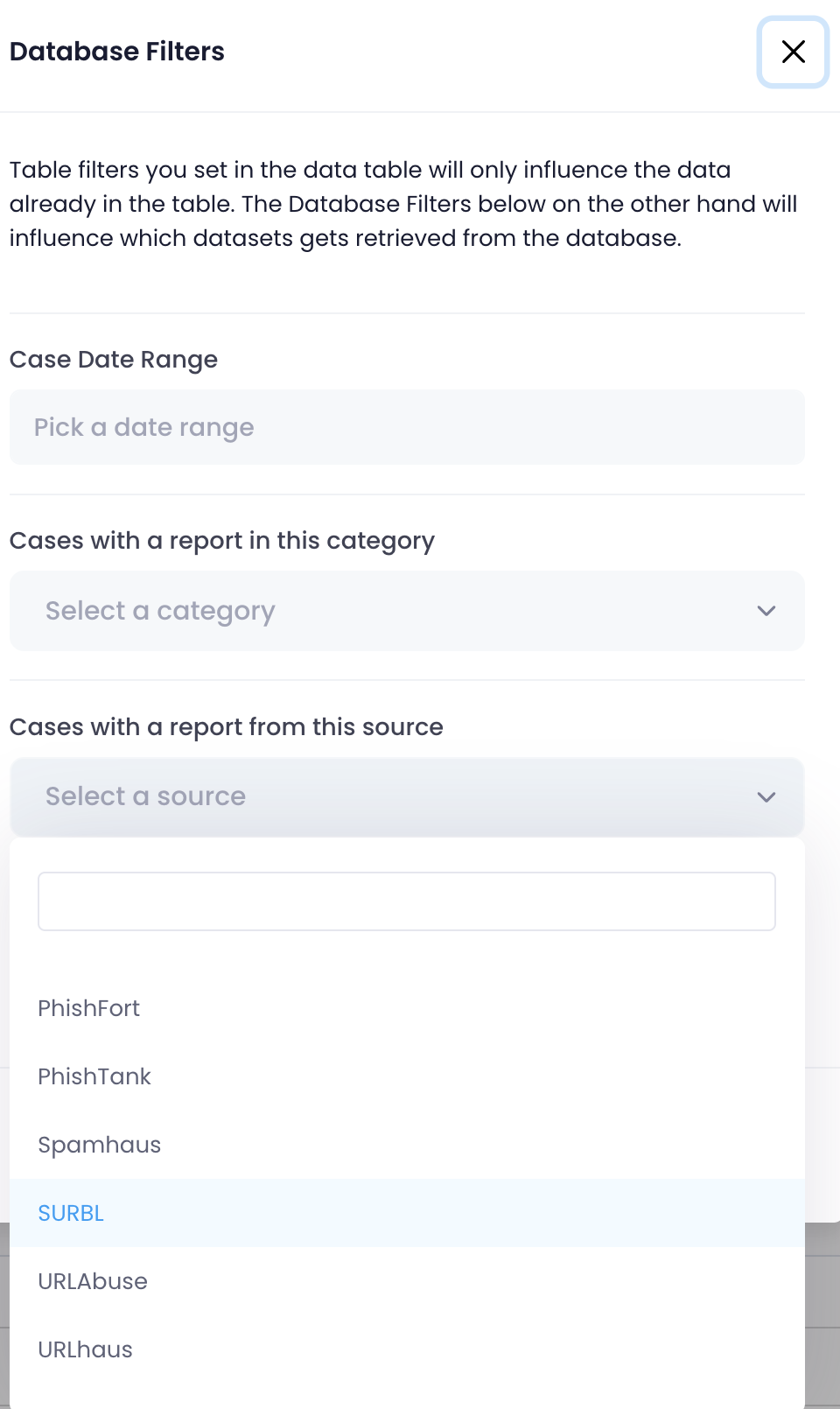
Task: Open the Pick a date range field
Action: pos(407,427)
